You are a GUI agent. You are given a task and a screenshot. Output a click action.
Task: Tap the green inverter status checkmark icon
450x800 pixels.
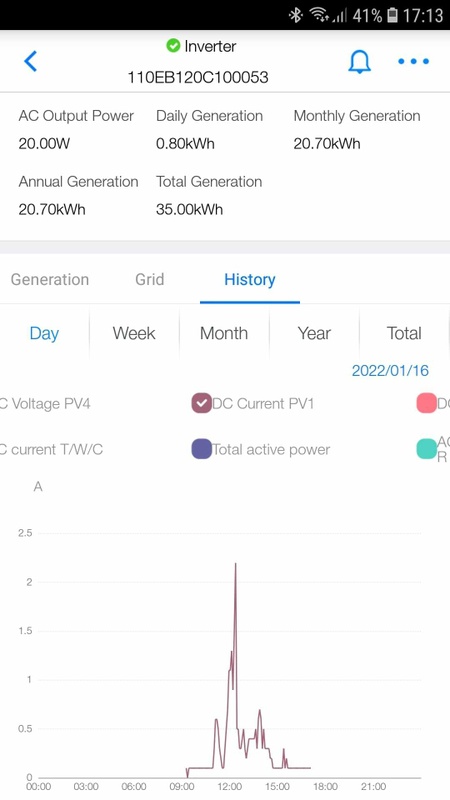(173, 46)
